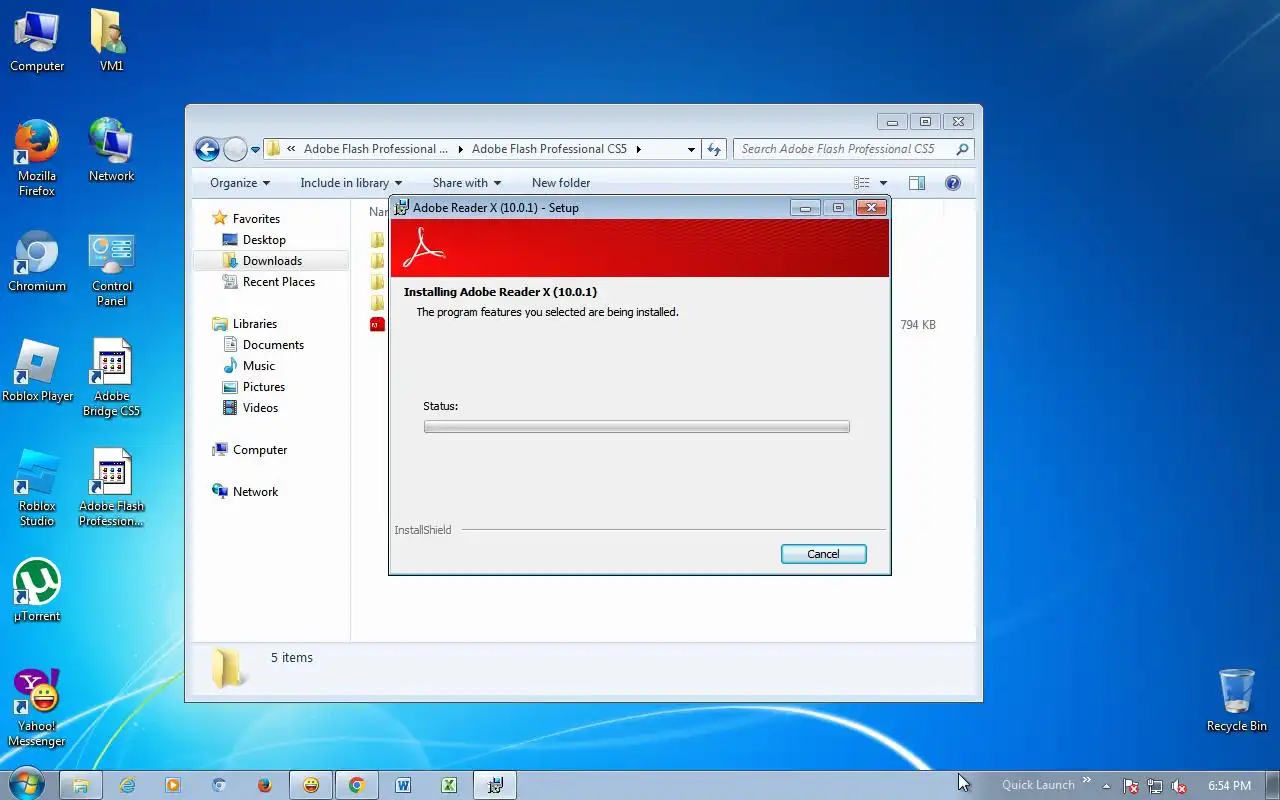The image size is (1280, 800).
Task: Click Microsoft Word taskbar icon
Action: pyautogui.click(x=403, y=786)
